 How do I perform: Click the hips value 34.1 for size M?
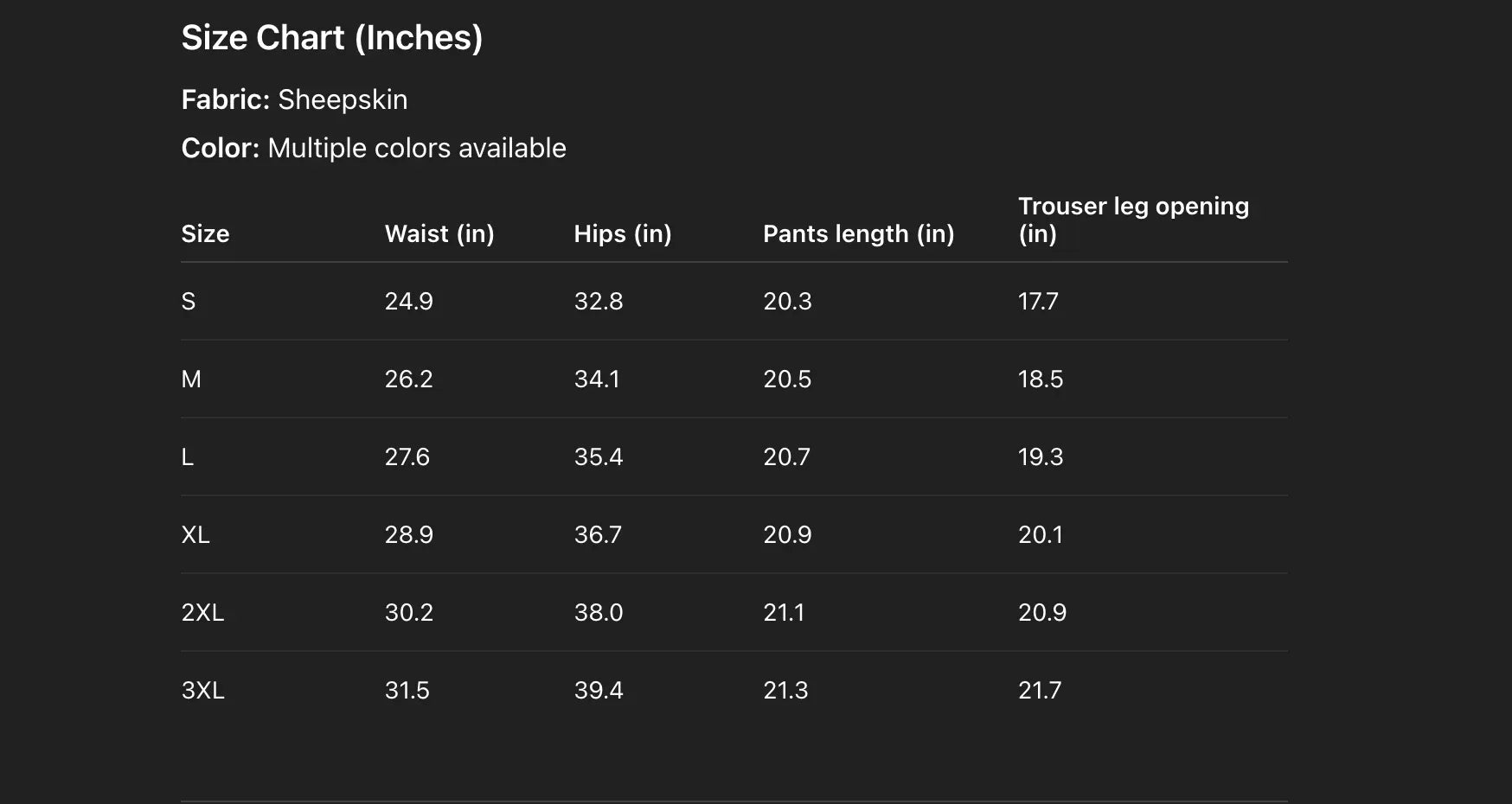(x=597, y=379)
